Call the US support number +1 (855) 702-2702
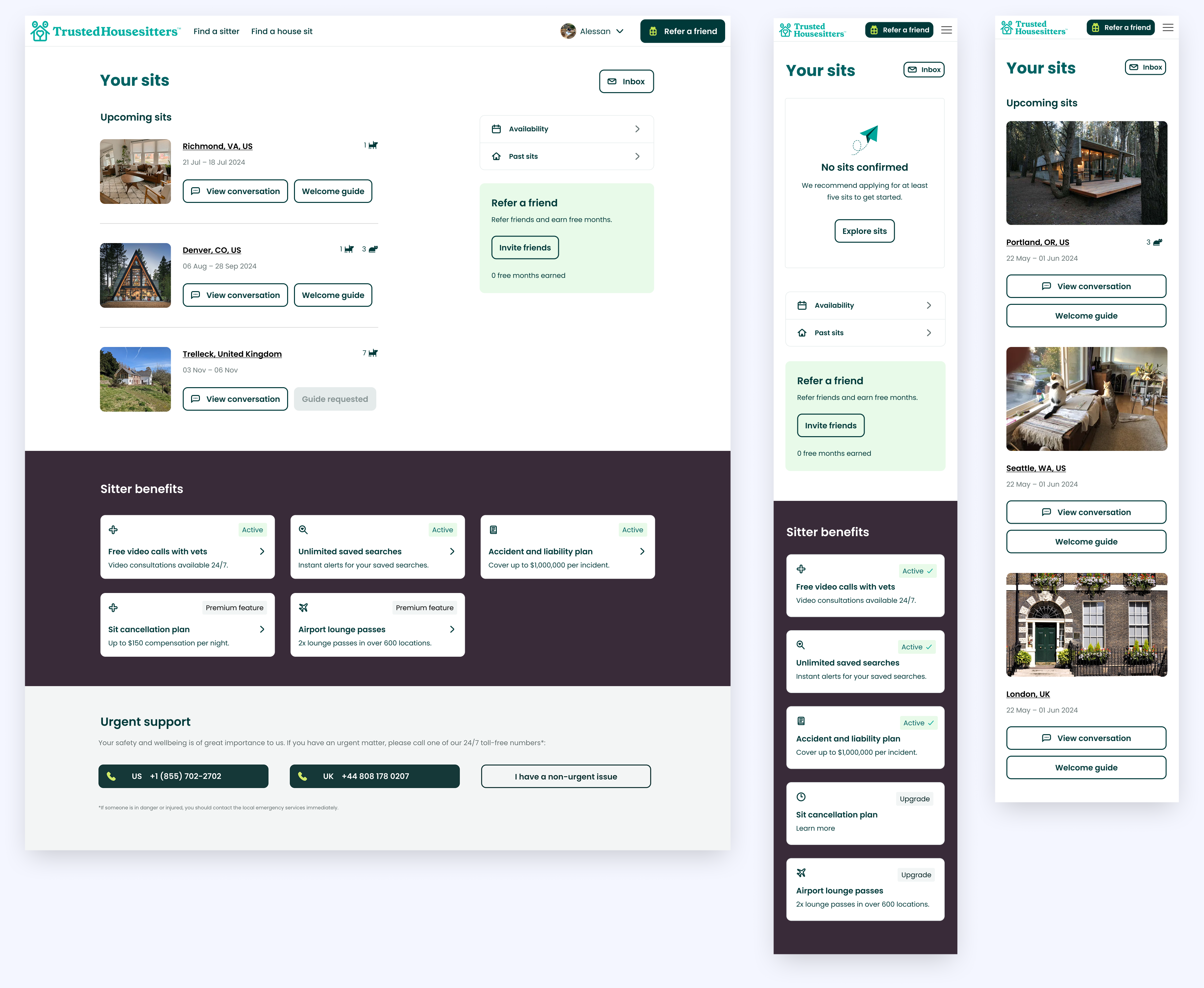This screenshot has height=988, width=1204. (x=183, y=776)
